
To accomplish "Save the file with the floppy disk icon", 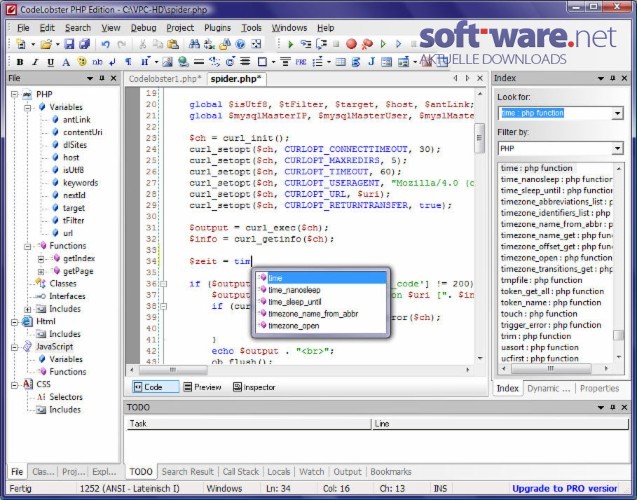I will tap(69, 44).
